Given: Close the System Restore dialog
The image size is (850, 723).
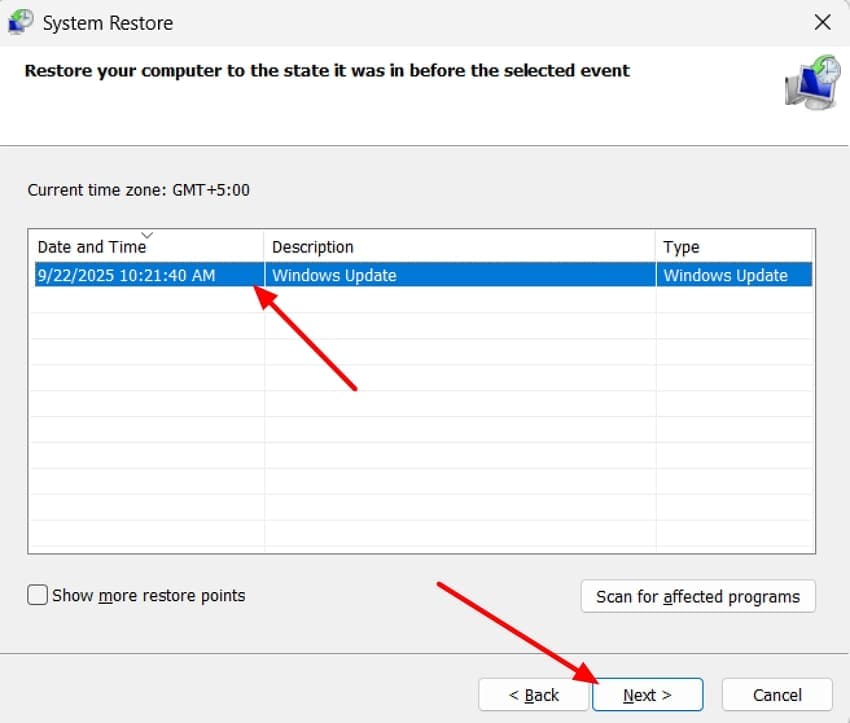Looking at the screenshot, I should [x=822, y=22].
